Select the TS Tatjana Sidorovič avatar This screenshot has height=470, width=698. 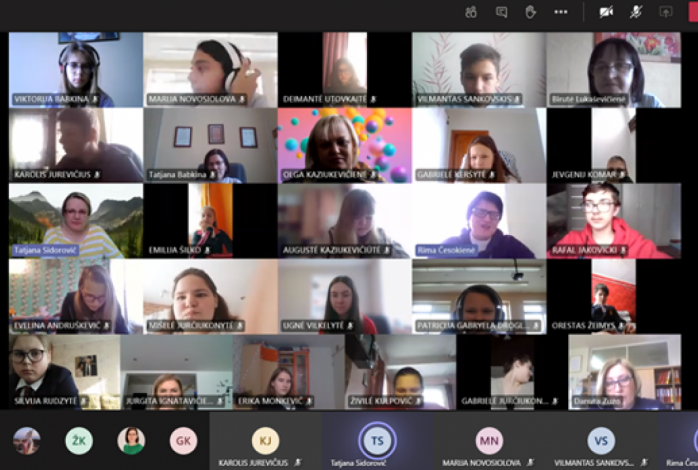click(x=377, y=440)
